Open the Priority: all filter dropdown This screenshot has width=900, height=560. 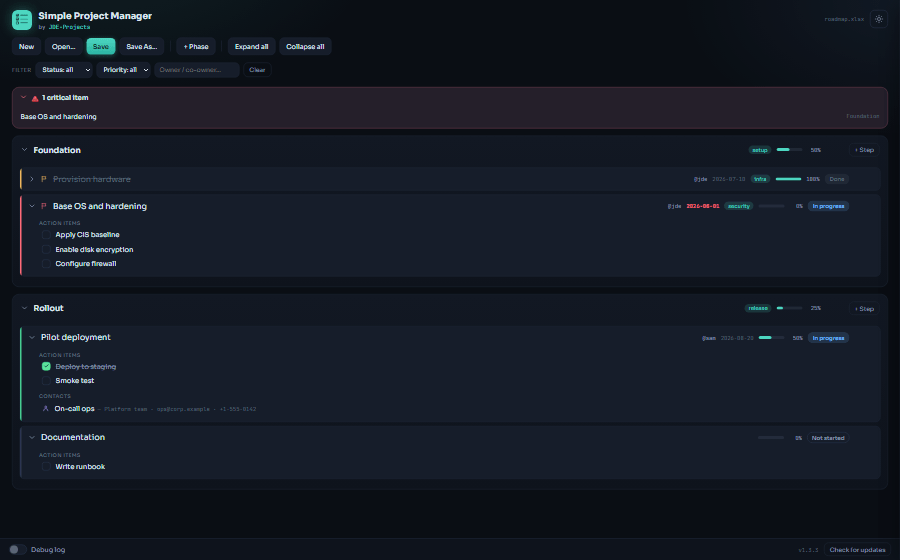tap(123, 70)
